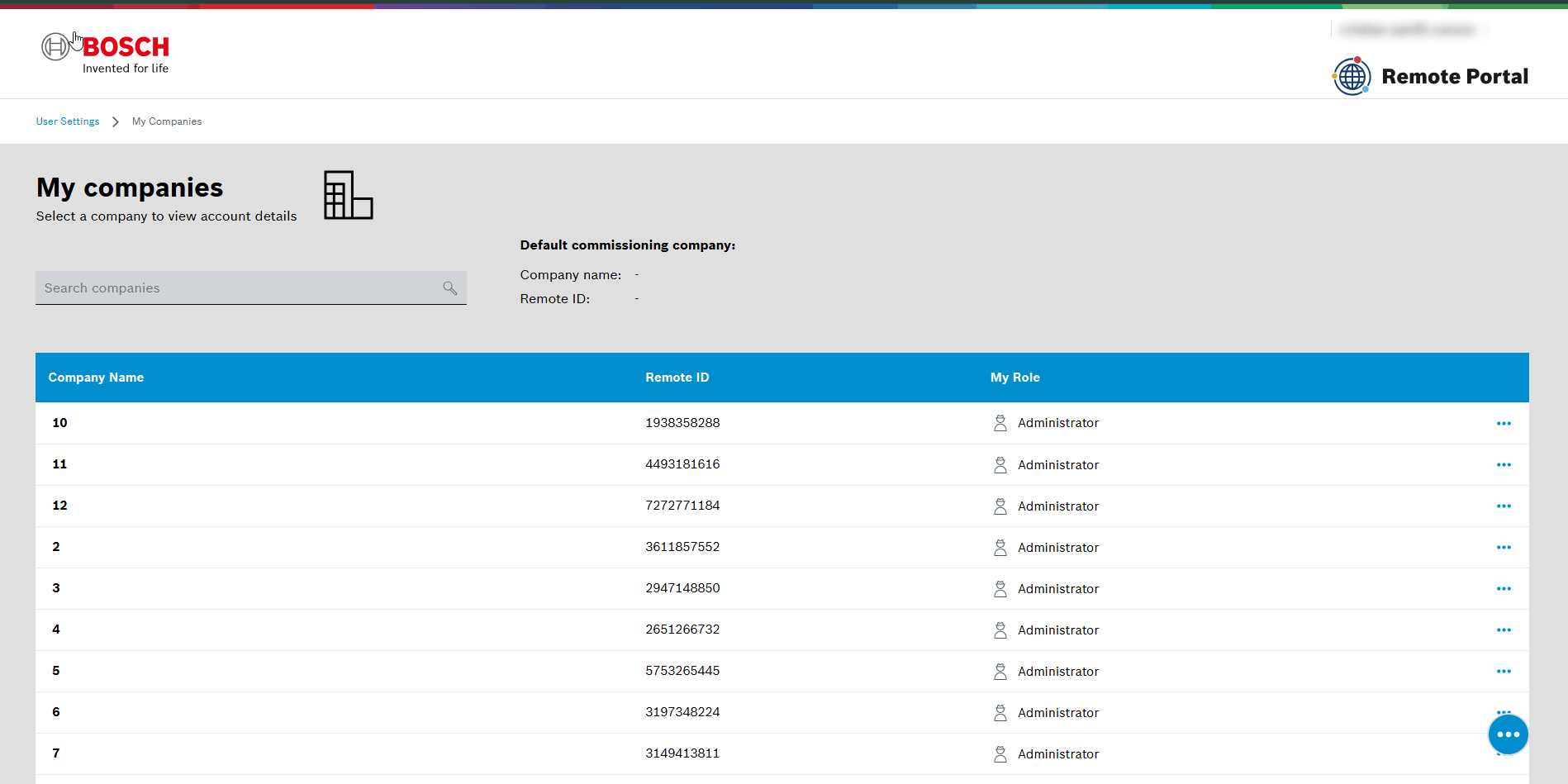This screenshot has height=784, width=1568.
Task: Open three-dot options for company 3
Action: pyautogui.click(x=1504, y=588)
